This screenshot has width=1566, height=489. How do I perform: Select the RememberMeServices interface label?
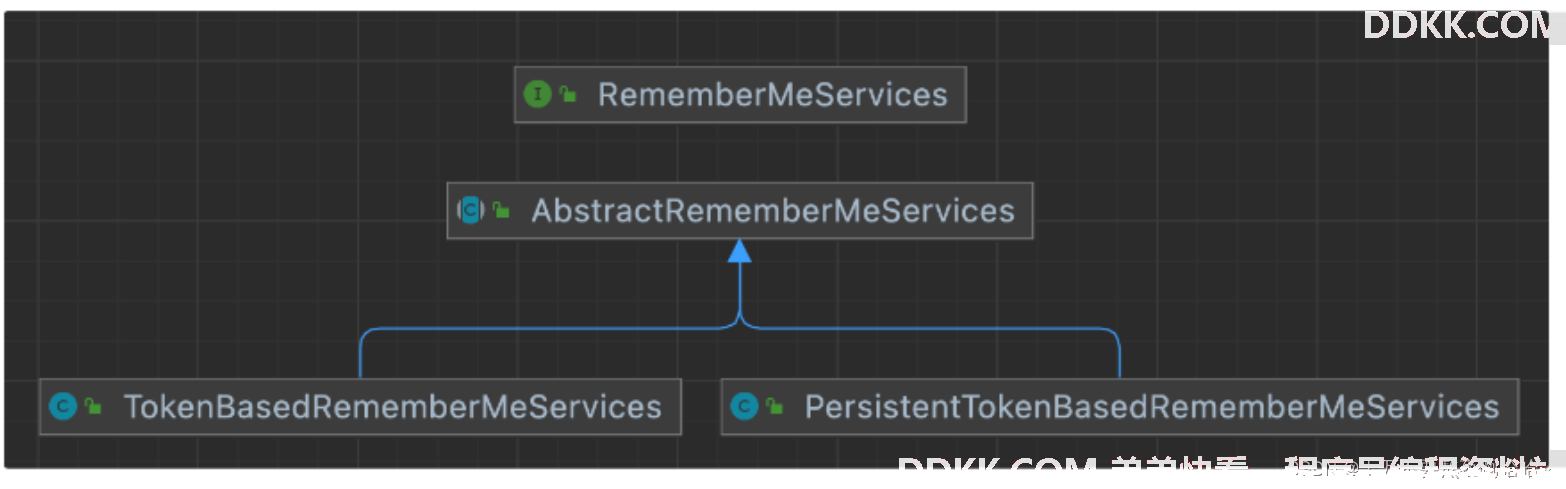772,95
